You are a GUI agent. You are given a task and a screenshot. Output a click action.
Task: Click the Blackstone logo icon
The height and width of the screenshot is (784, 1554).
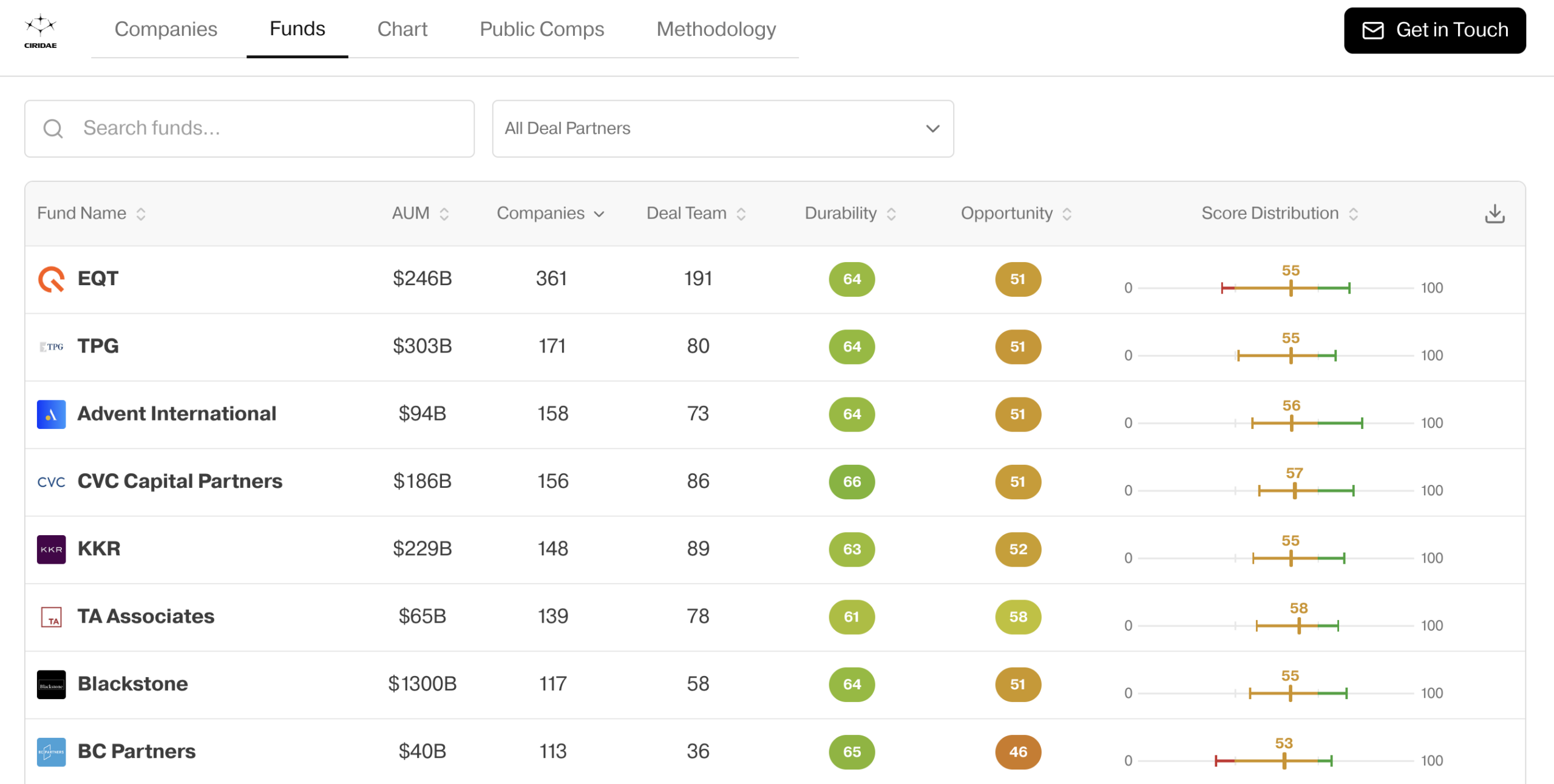pyautogui.click(x=51, y=684)
